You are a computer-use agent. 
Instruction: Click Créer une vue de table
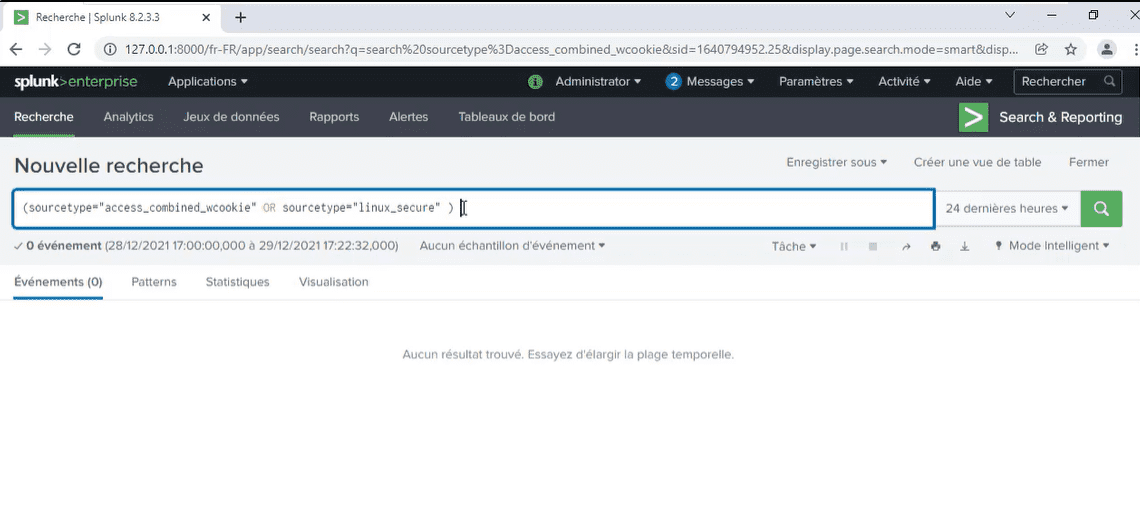[x=977, y=162]
